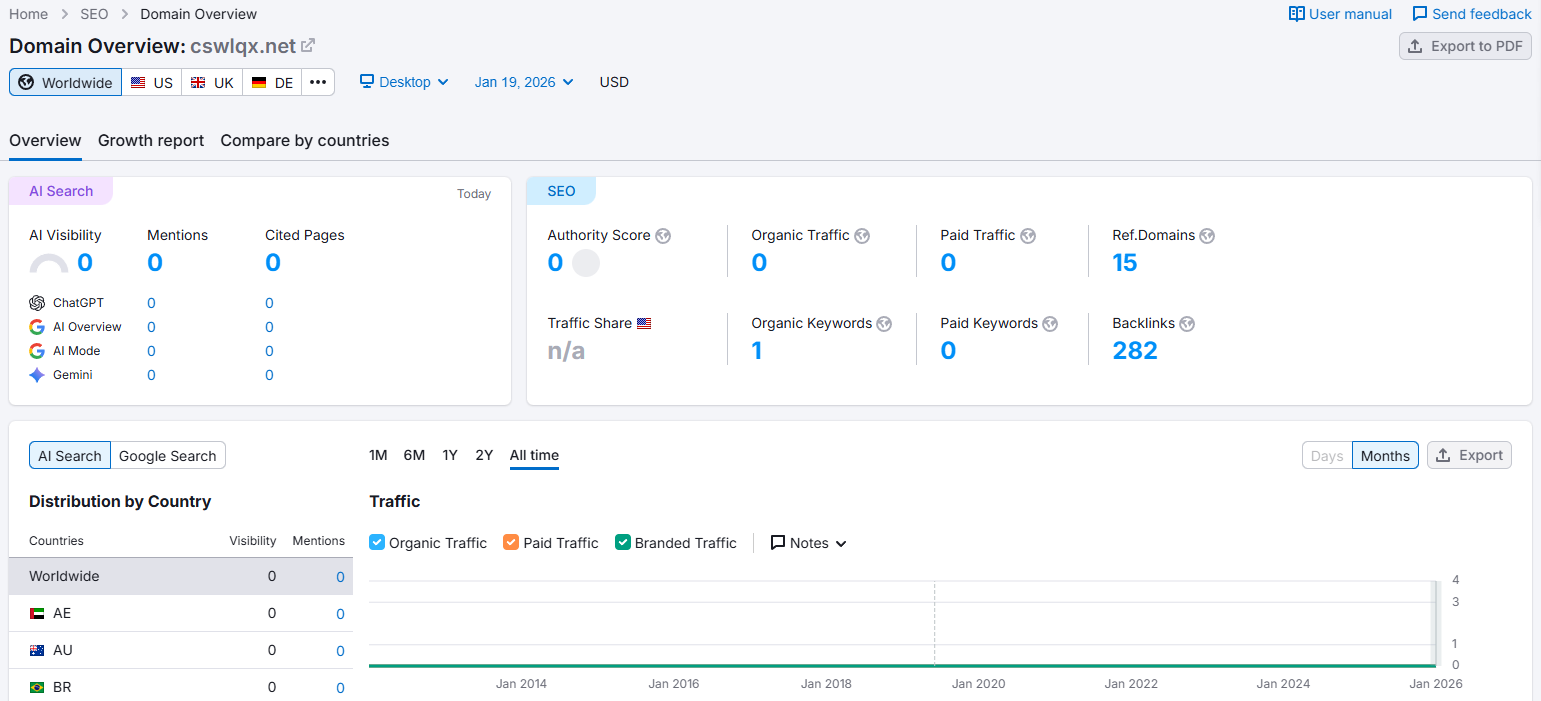Click the globe icon beside Paid Keywords
The height and width of the screenshot is (701, 1541).
[x=1050, y=324]
